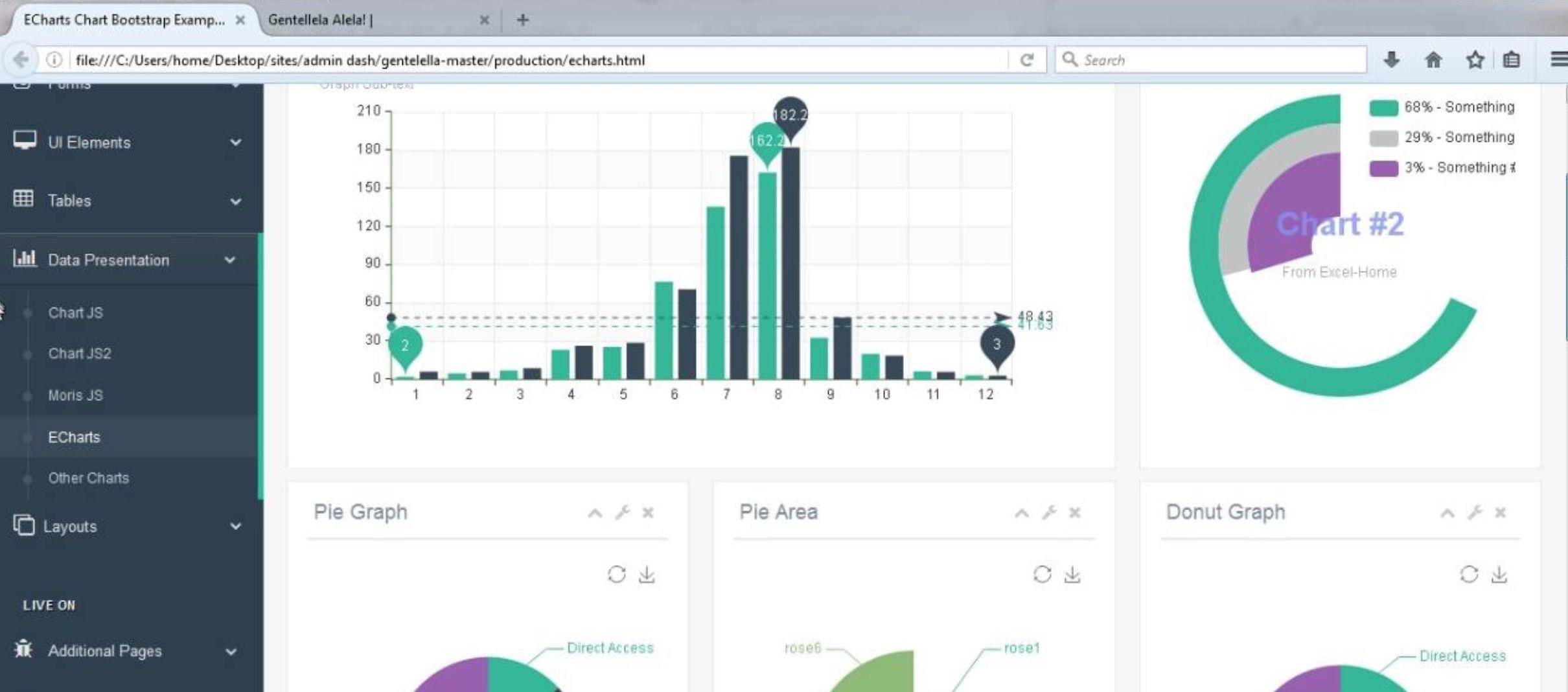The image size is (1568, 692).
Task: Go to Chart JS2 page link
Action: (80, 354)
